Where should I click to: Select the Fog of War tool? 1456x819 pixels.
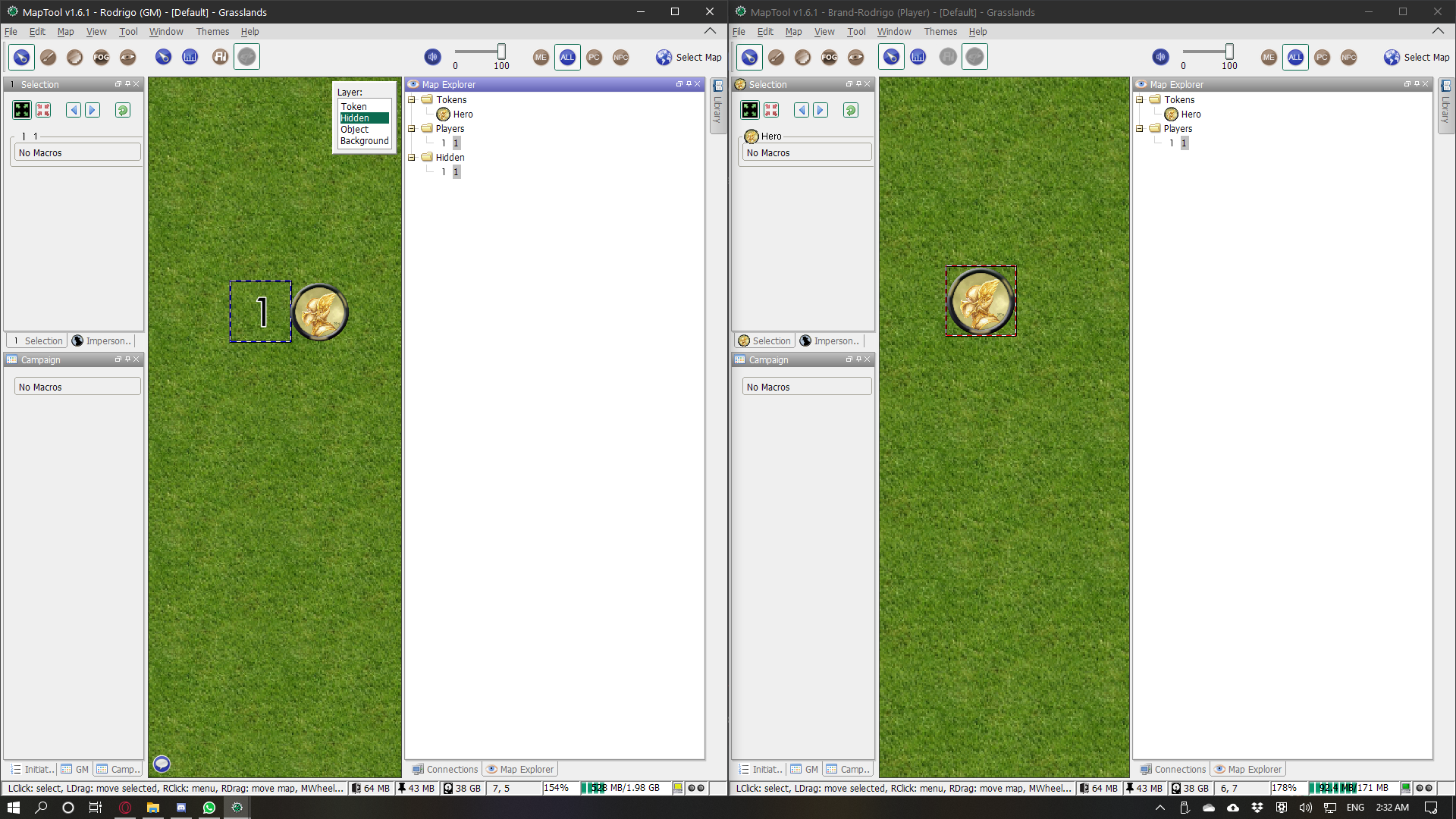click(x=101, y=57)
